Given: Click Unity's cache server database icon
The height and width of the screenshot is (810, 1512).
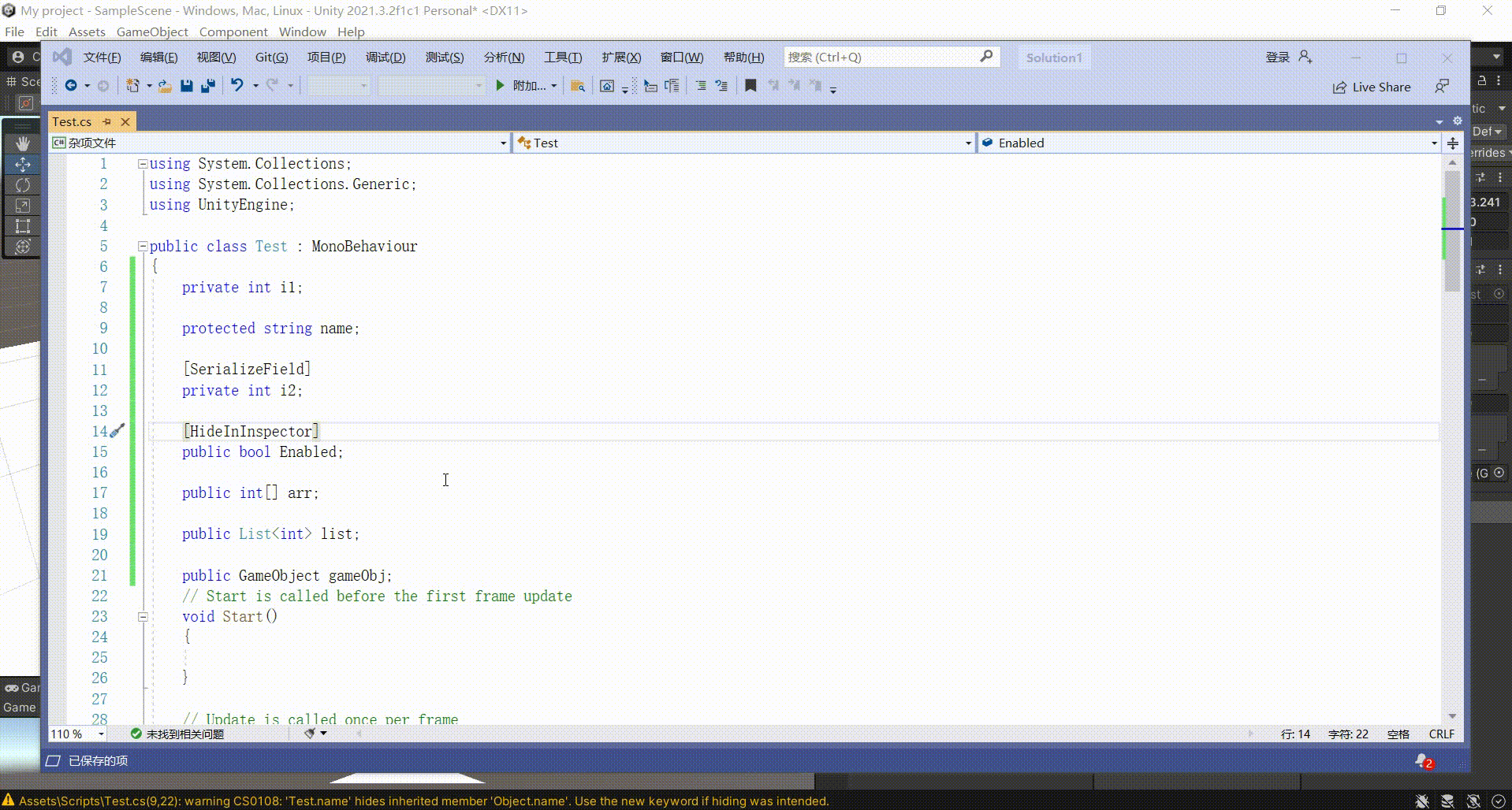Looking at the screenshot, I should click(1447, 801).
